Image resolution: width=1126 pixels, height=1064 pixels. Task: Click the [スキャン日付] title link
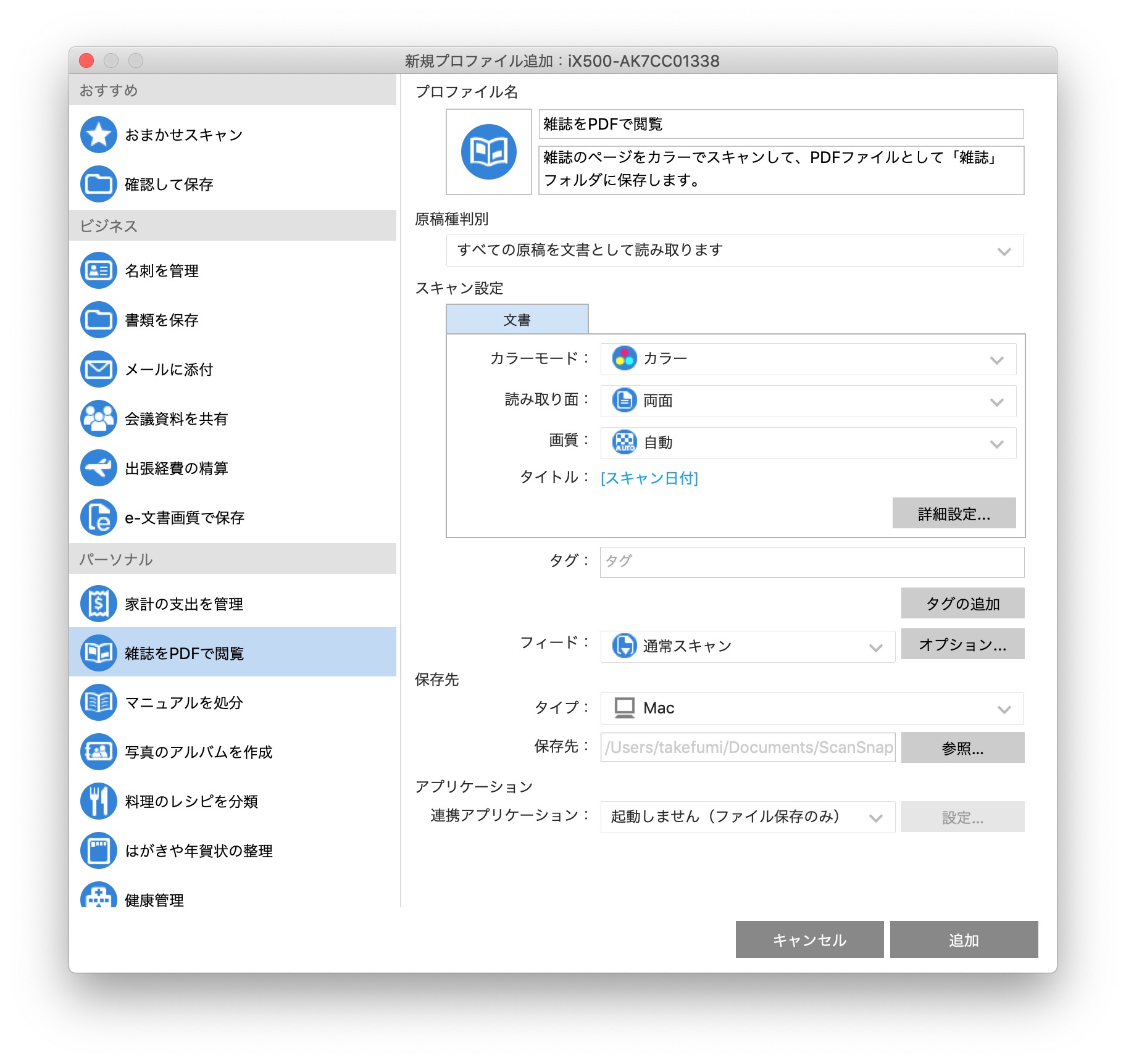coord(649,478)
